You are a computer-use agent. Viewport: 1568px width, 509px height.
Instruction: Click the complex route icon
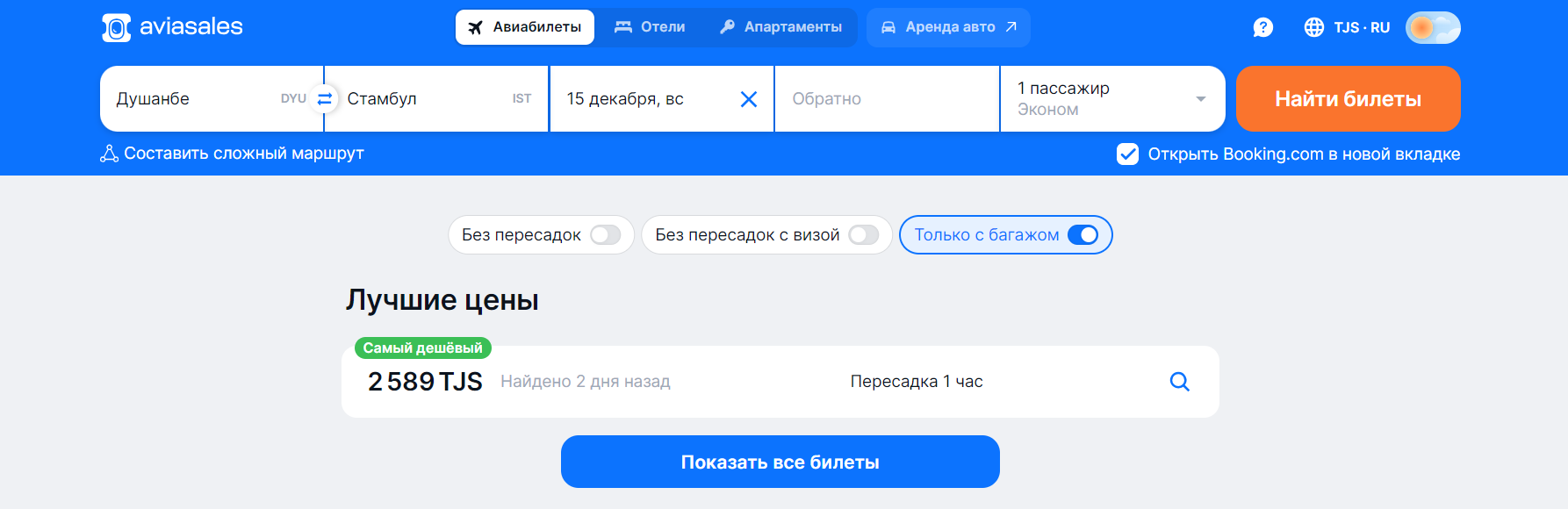point(109,154)
